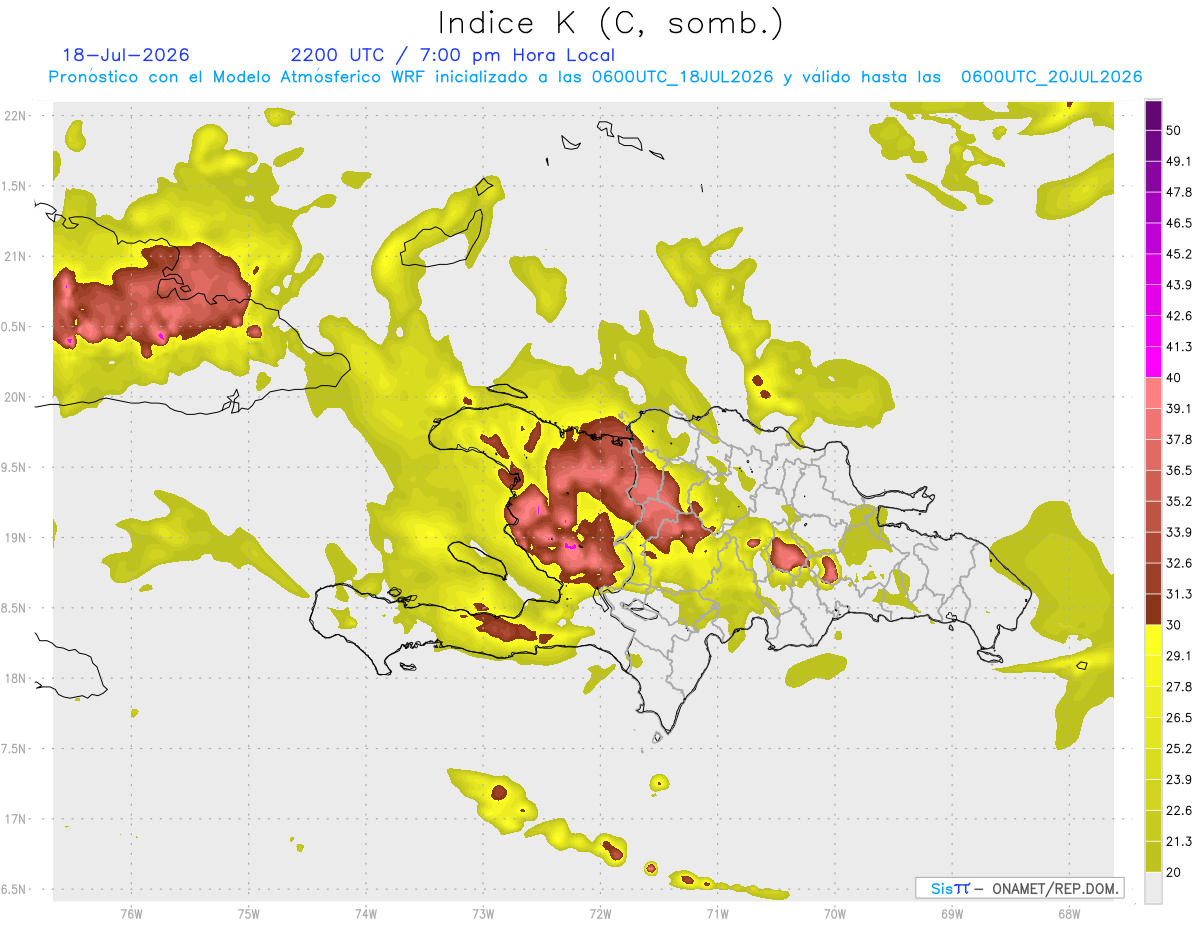
Task: Click the colorbar value "25.2"
Action: tap(1179, 748)
